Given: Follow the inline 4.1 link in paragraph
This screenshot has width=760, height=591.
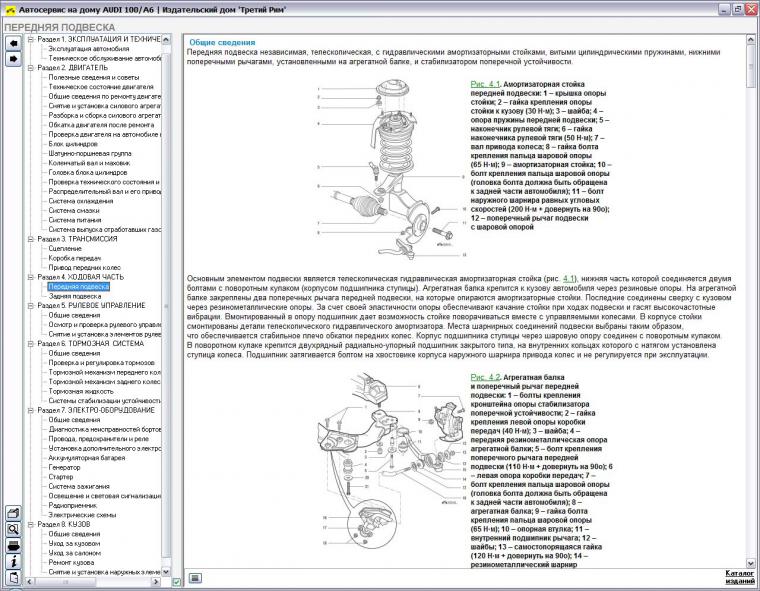Looking at the screenshot, I should coord(569,278).
